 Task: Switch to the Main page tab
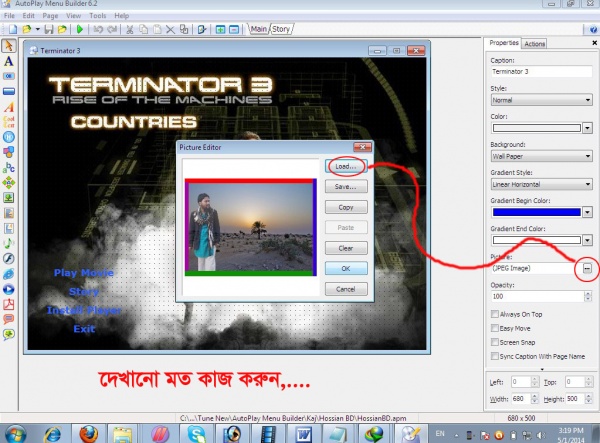tap(259, 29)
